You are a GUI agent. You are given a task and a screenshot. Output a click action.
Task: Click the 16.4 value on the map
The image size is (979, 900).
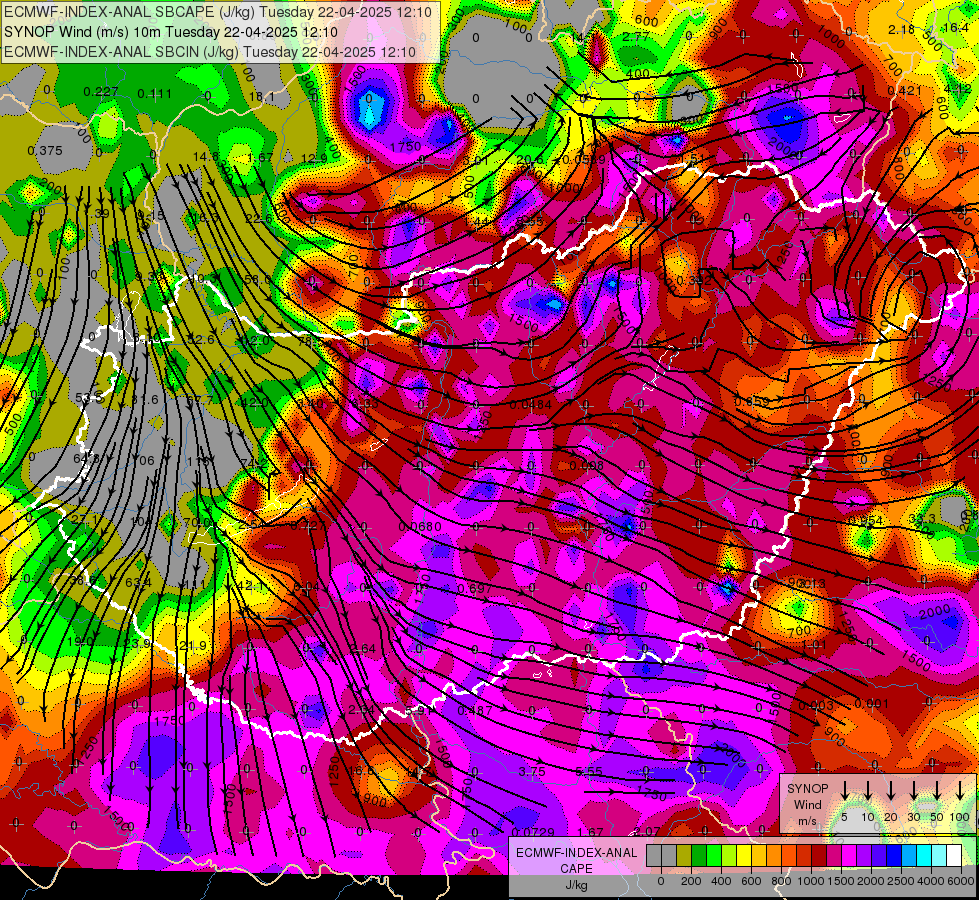click(956, 27)
